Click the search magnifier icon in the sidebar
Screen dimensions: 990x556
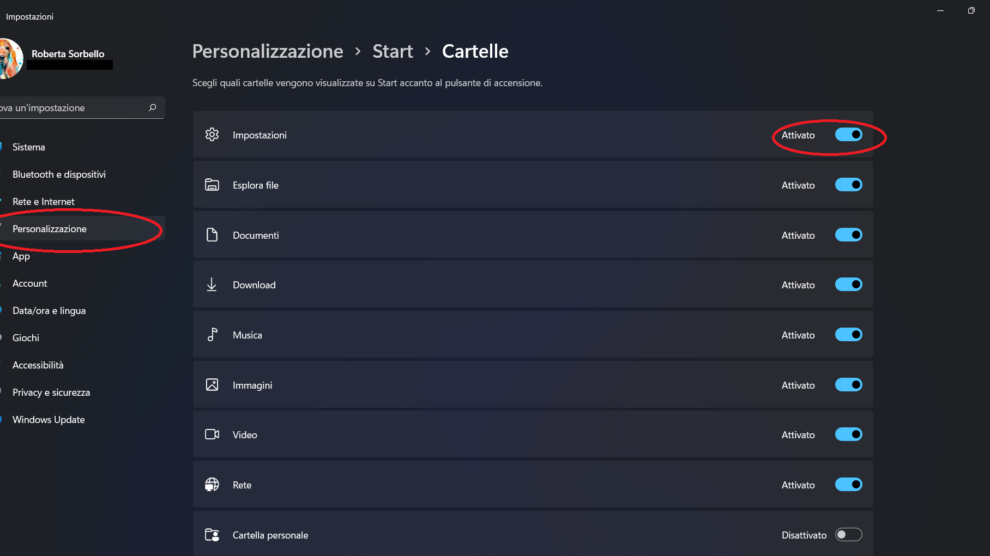click(x=153, y=108)
